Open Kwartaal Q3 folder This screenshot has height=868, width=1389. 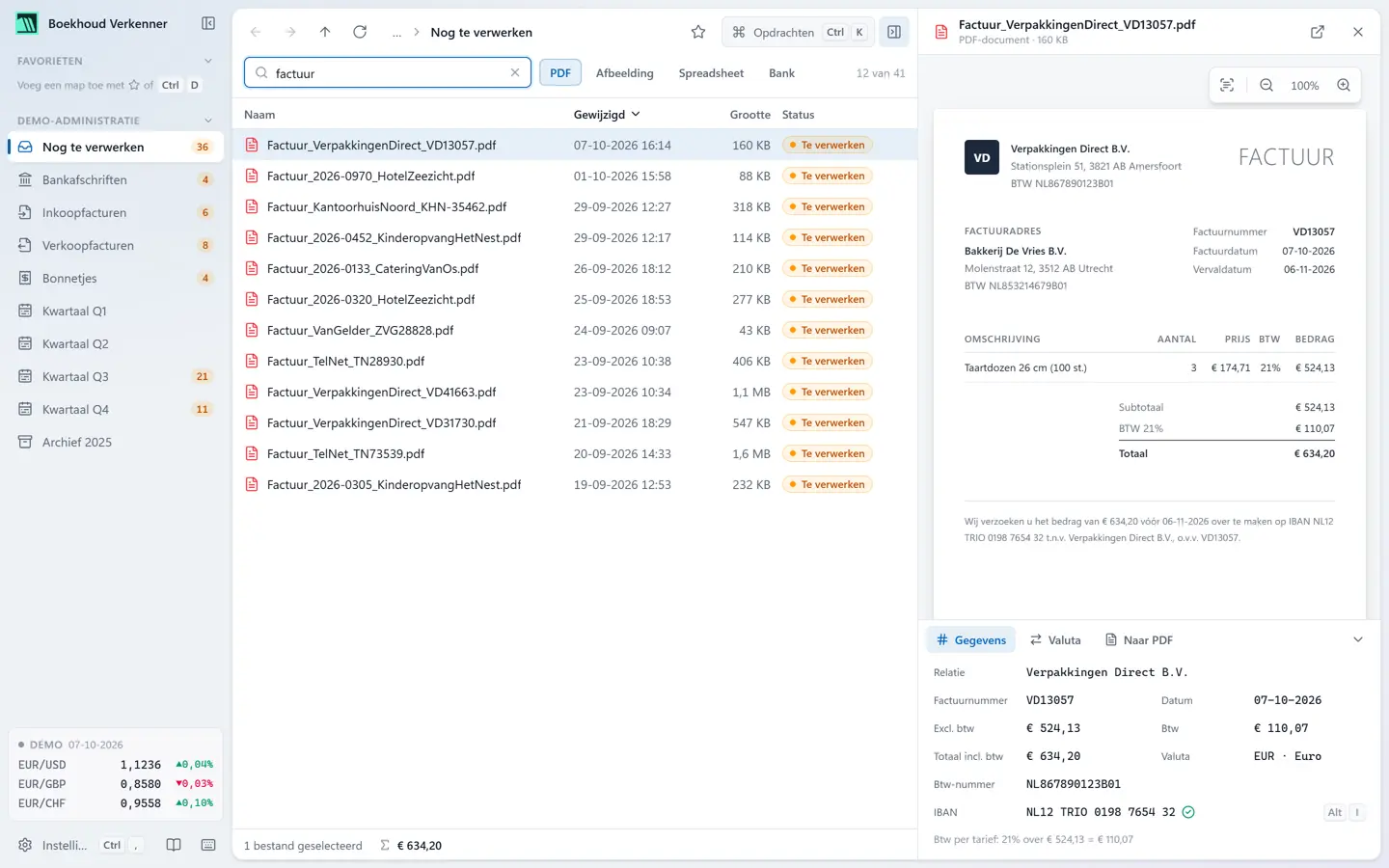(116, 376)
